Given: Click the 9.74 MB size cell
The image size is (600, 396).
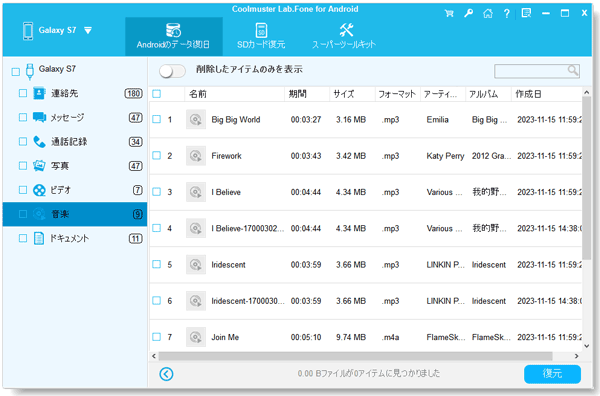Looking at the screenshot, I should [x=351, y=337].
